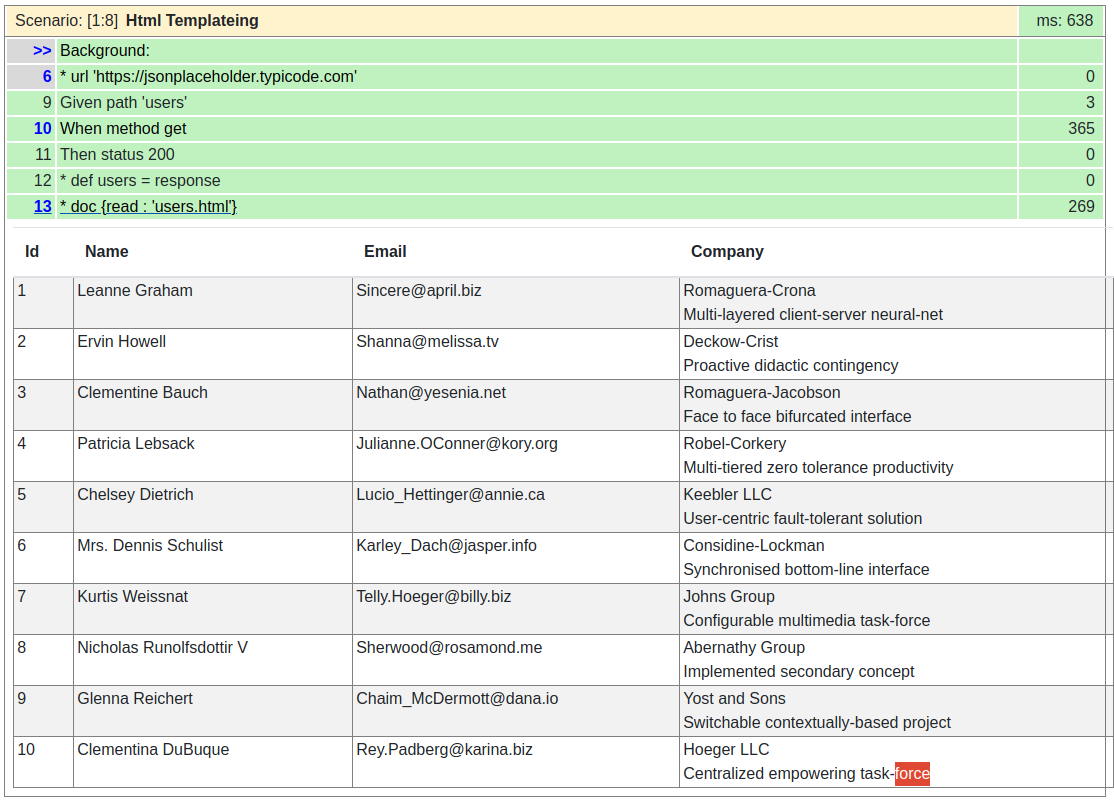The image size is (1114, 801).
Task: Click the ms: 638 scenario timing
Action: [1064, 20]
